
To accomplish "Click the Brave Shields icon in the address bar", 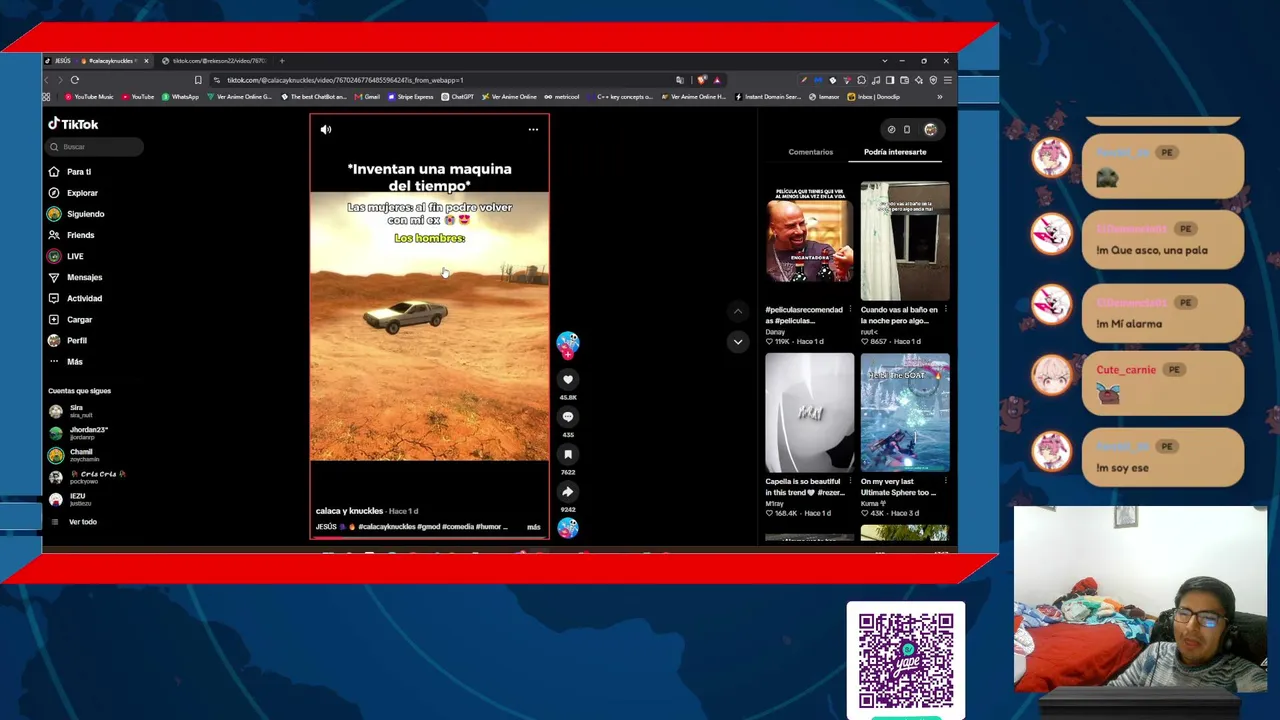I will click(x=702, y=80).
